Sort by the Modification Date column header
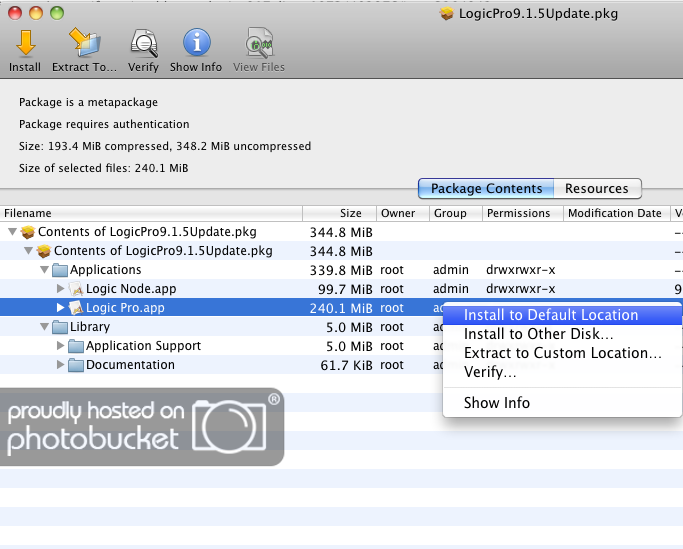This screenshot has height=549, width=683. (x=614, y=213)
